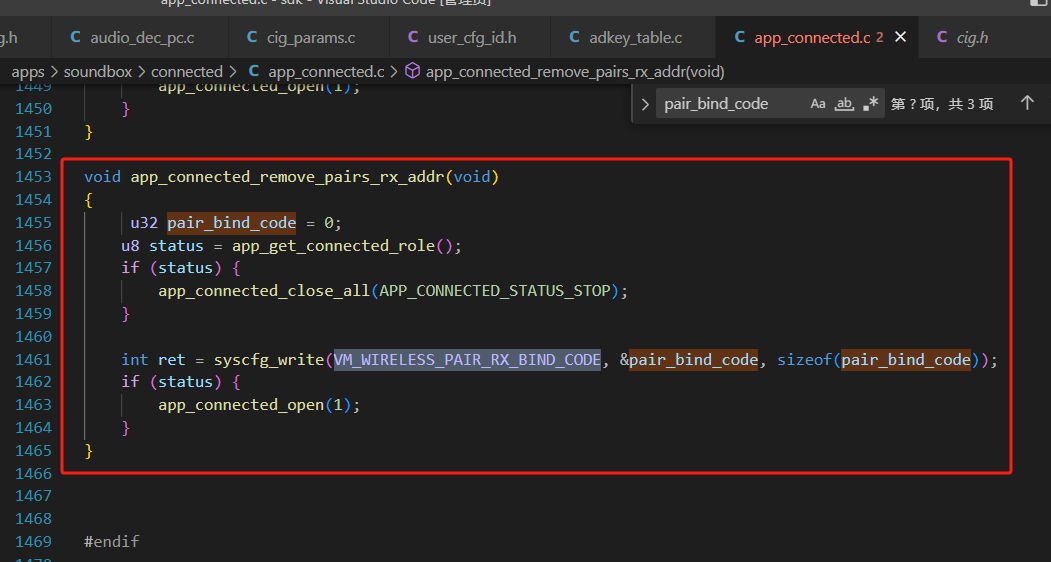Viewport: 1051px width, 562px height.
Task: Click the selected VM_WIRELESS_PAIR_RX_BIND_CODE macro
Action: [467, 360]
